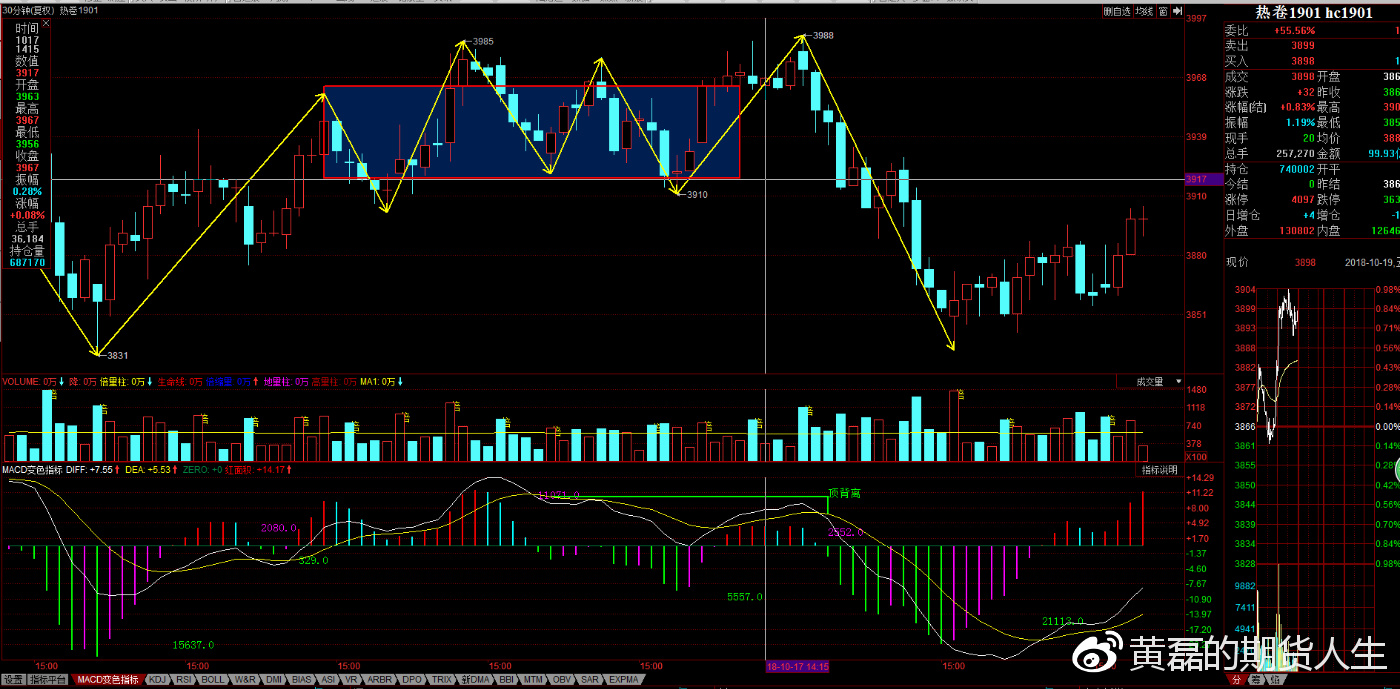Switch to the OBV indicator tab

[562, 680]
